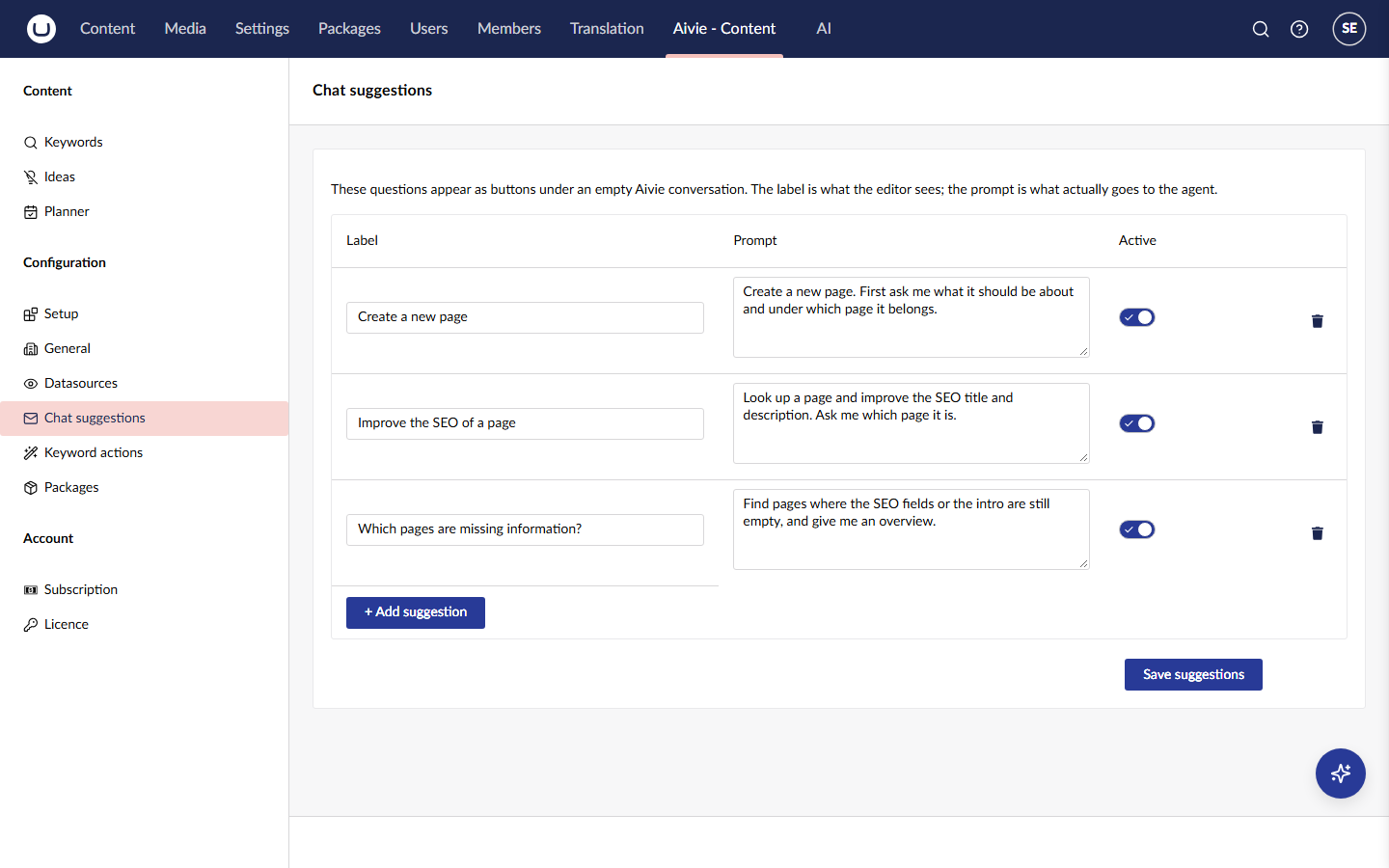This screenshot has height=868, width=1389.
Task: Delete the 'Create a new page' suggestion
Action: [x=1318, y=321]
